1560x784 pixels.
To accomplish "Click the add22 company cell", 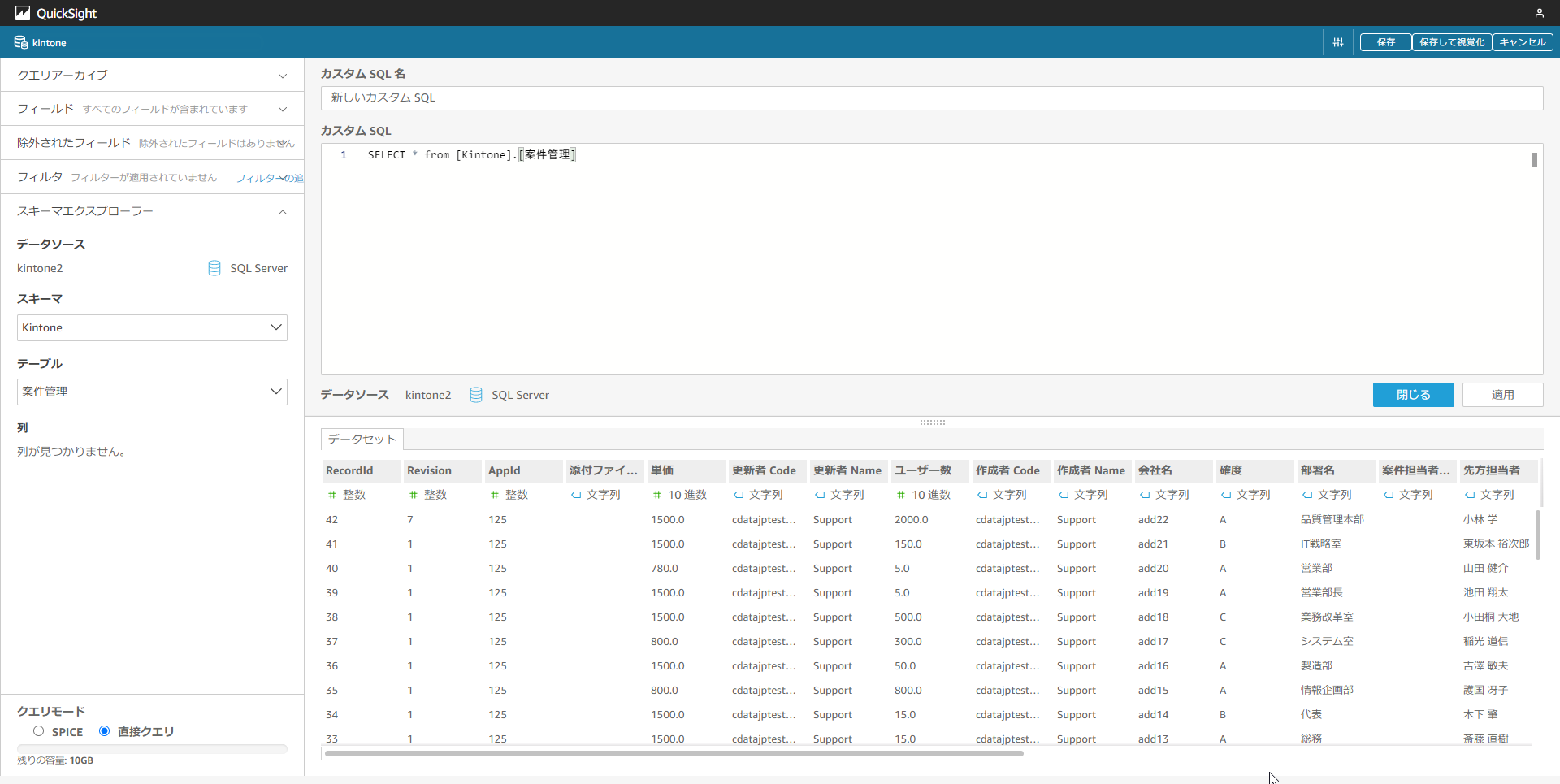I will click(1153, 519).
